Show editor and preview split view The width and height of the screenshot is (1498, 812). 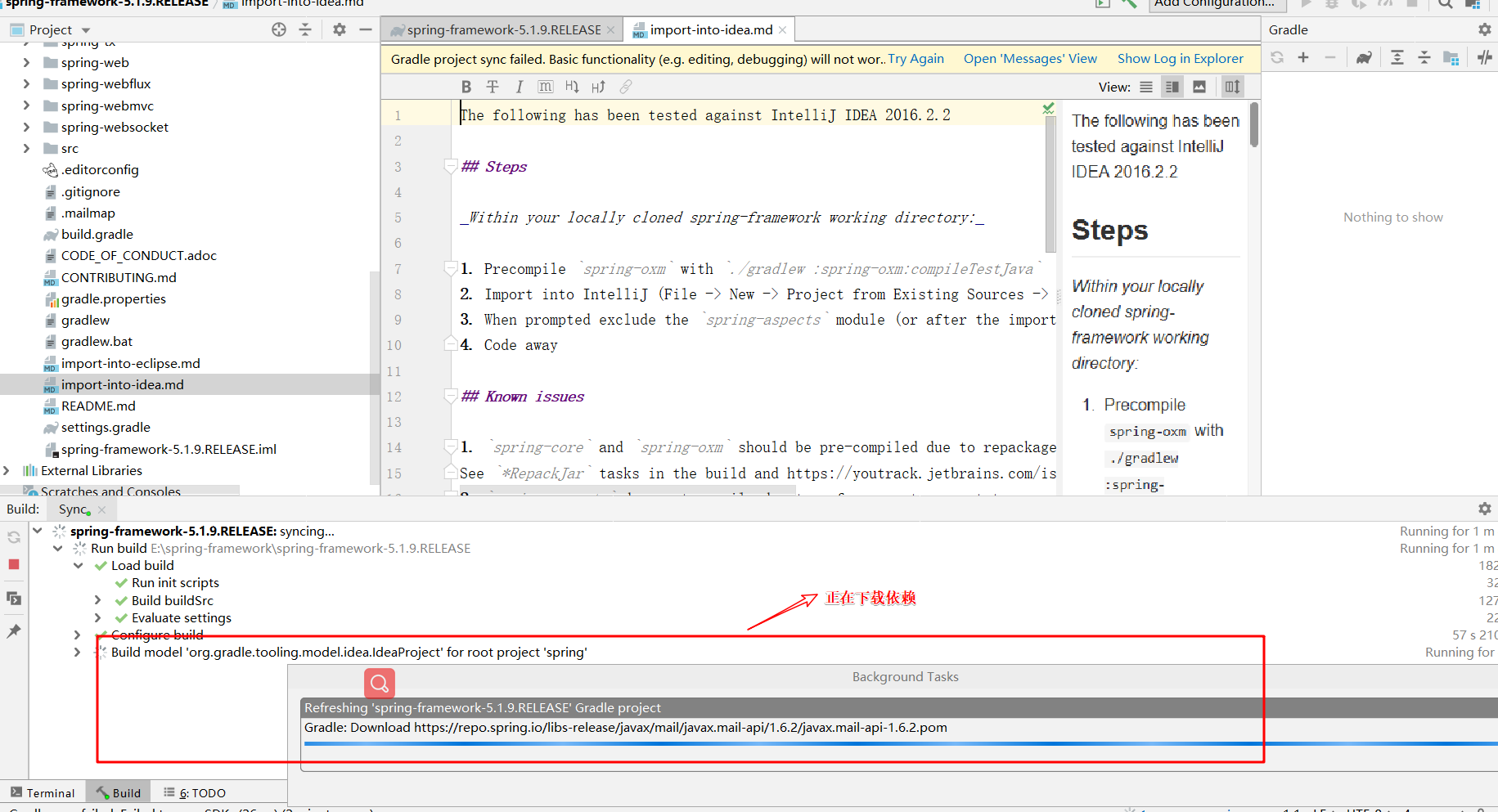pyautogui.click(x=1172, y=87)
